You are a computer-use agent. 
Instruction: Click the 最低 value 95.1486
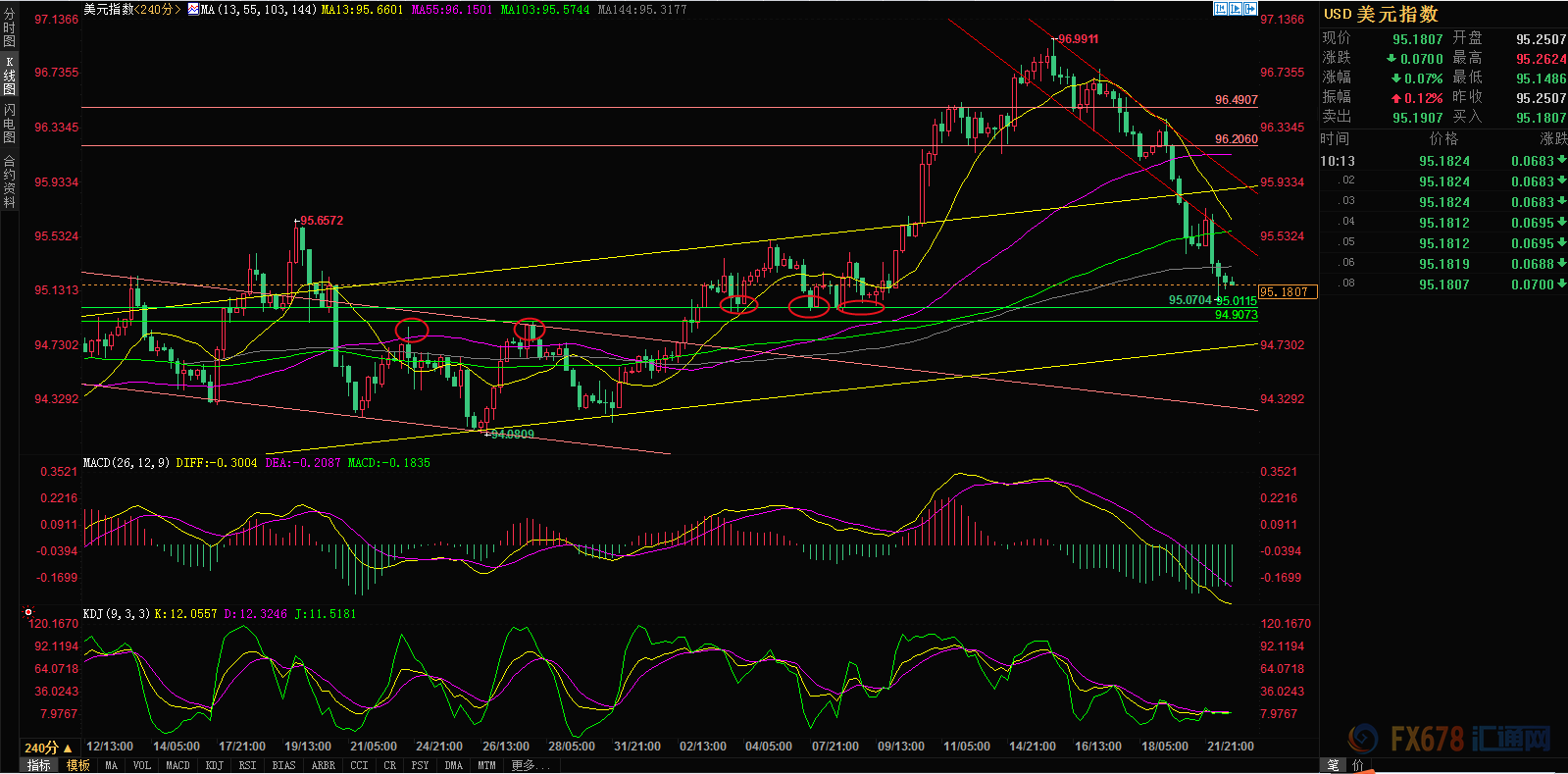pyautogui.click(x=1541, y=78)
